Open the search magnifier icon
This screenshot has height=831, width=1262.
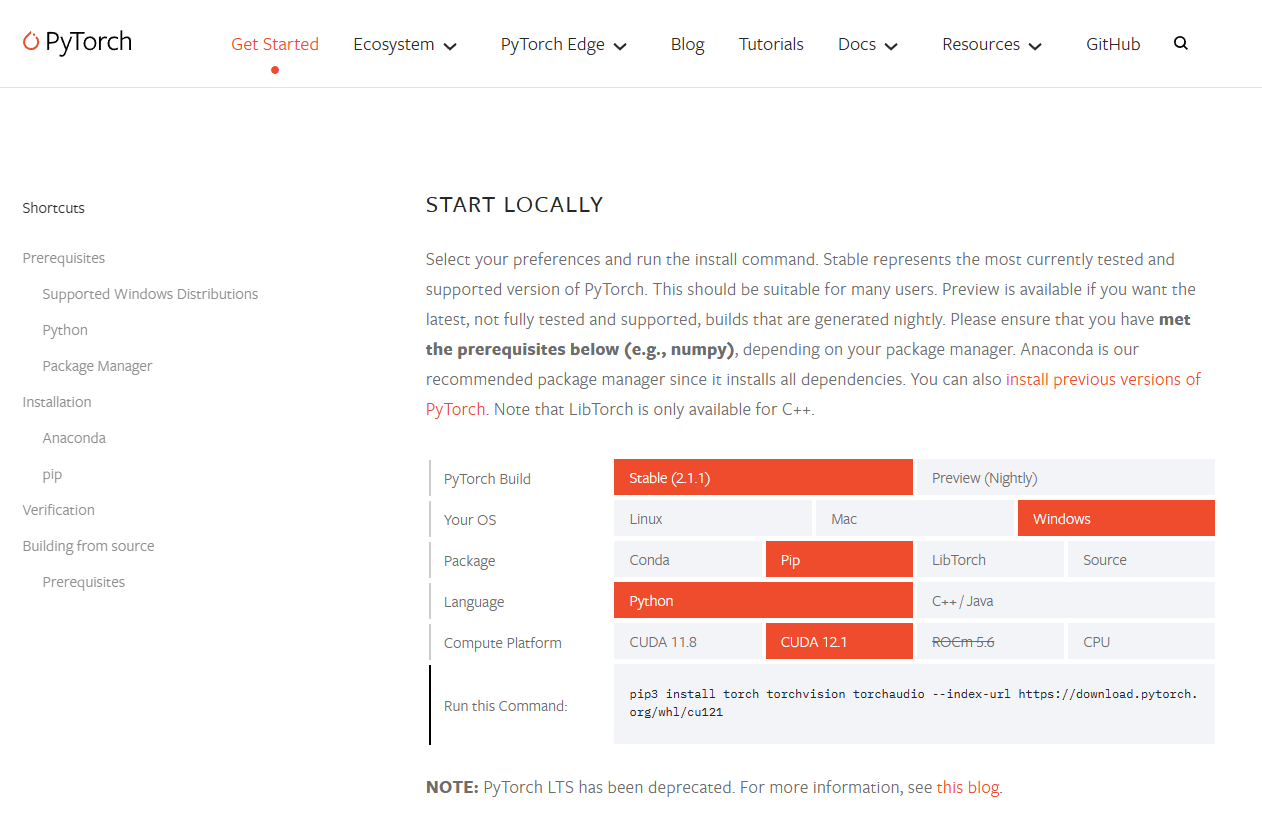click(1181, 43)
